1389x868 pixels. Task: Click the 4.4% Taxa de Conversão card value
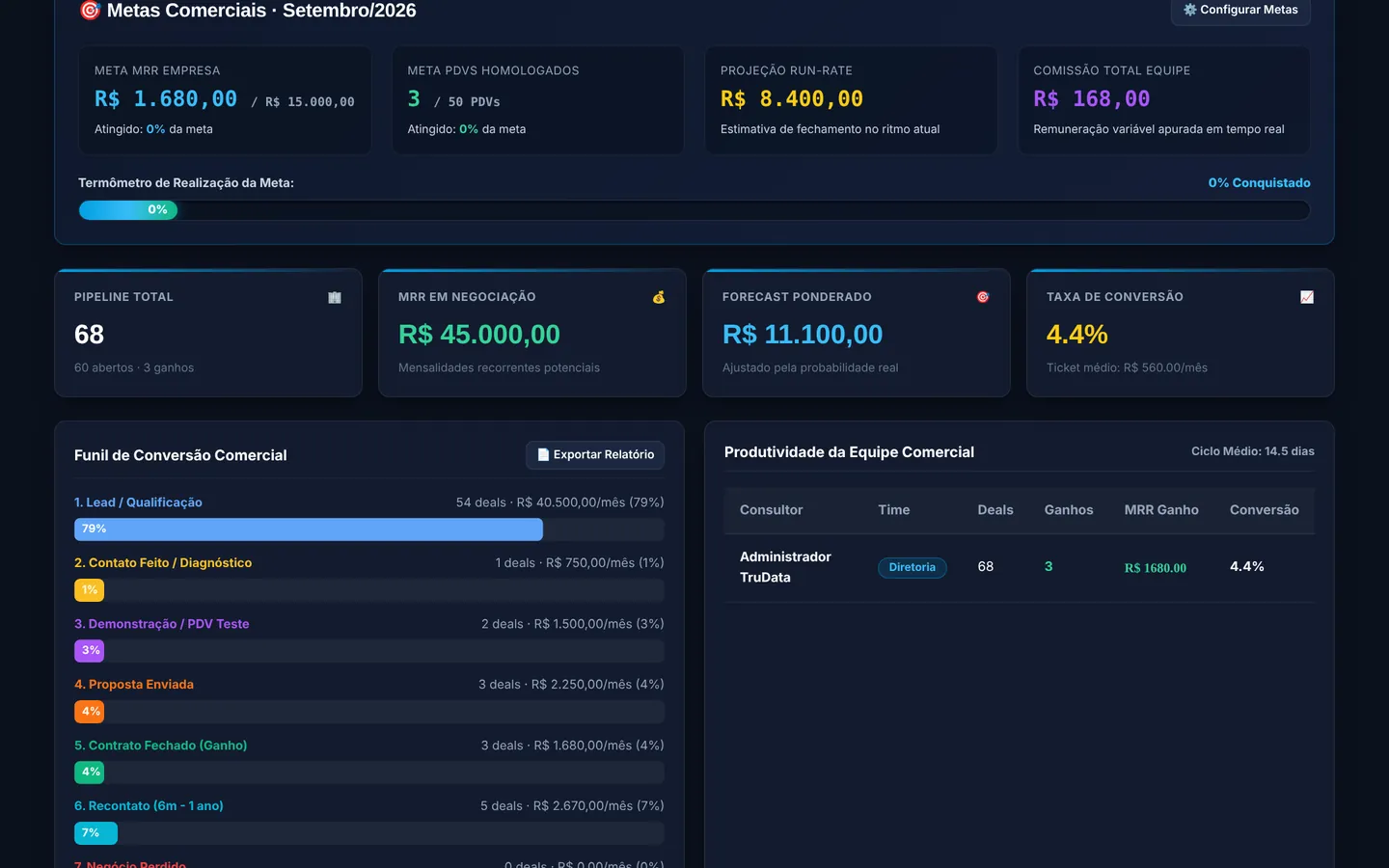point(1077,335)
